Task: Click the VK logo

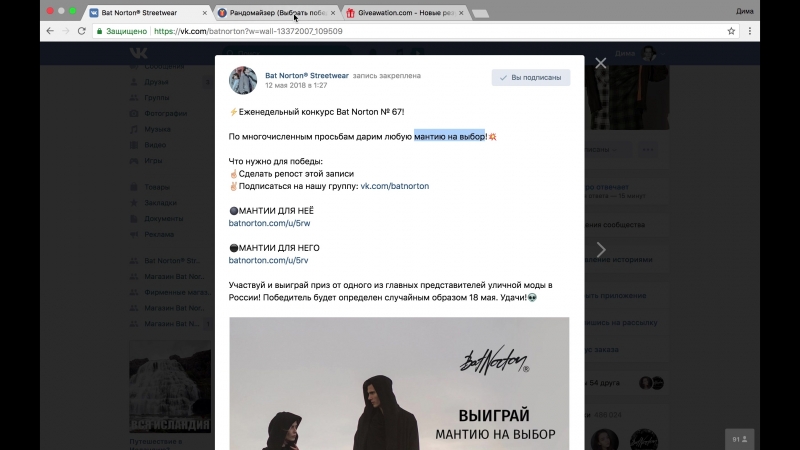Action: 138,53
